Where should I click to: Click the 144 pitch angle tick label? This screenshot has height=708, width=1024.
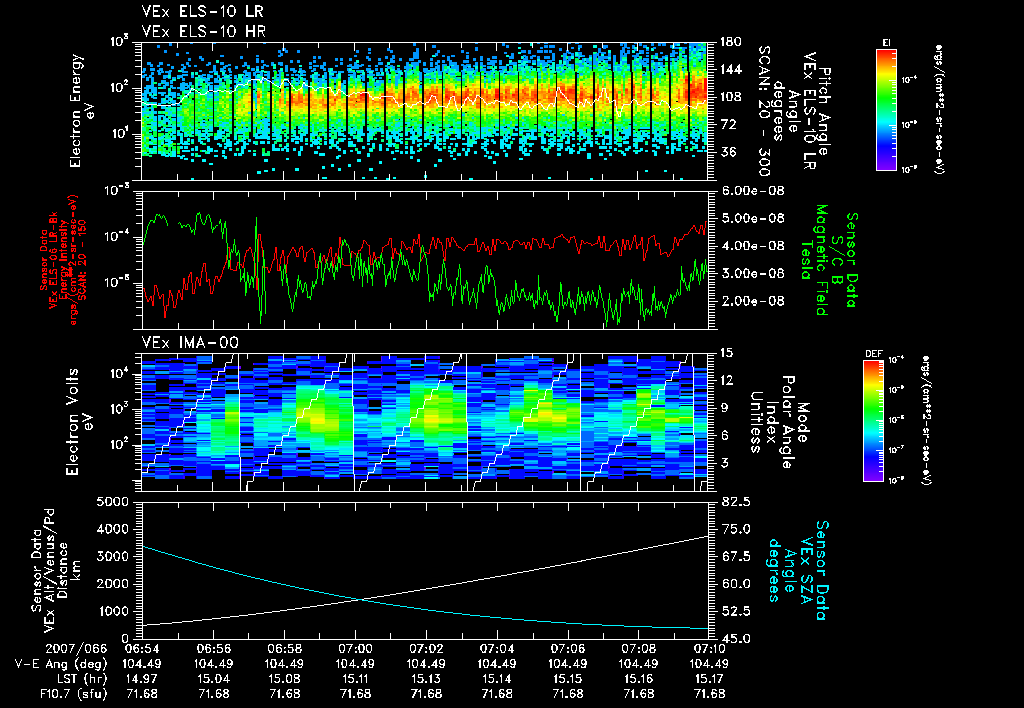tap(729, 69)
